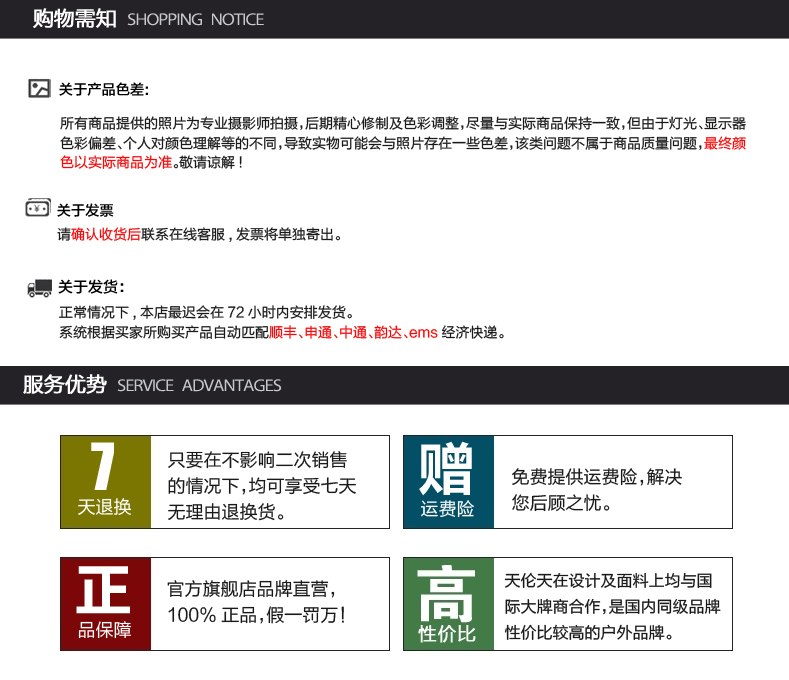Click the red text 确认收货后
This screenshot has width=789, height=680.
pyautogui.click(x=106, y=235)
